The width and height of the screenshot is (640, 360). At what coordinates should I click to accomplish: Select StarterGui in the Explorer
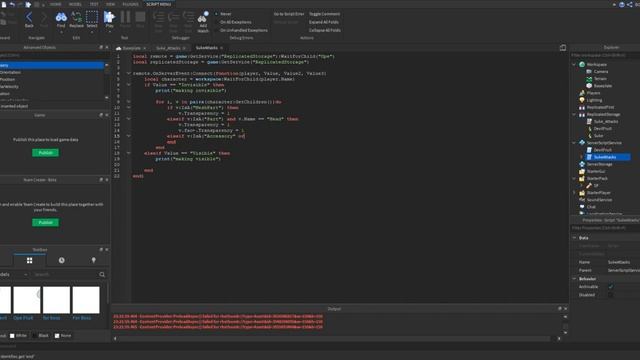click(x=596, y=171)
